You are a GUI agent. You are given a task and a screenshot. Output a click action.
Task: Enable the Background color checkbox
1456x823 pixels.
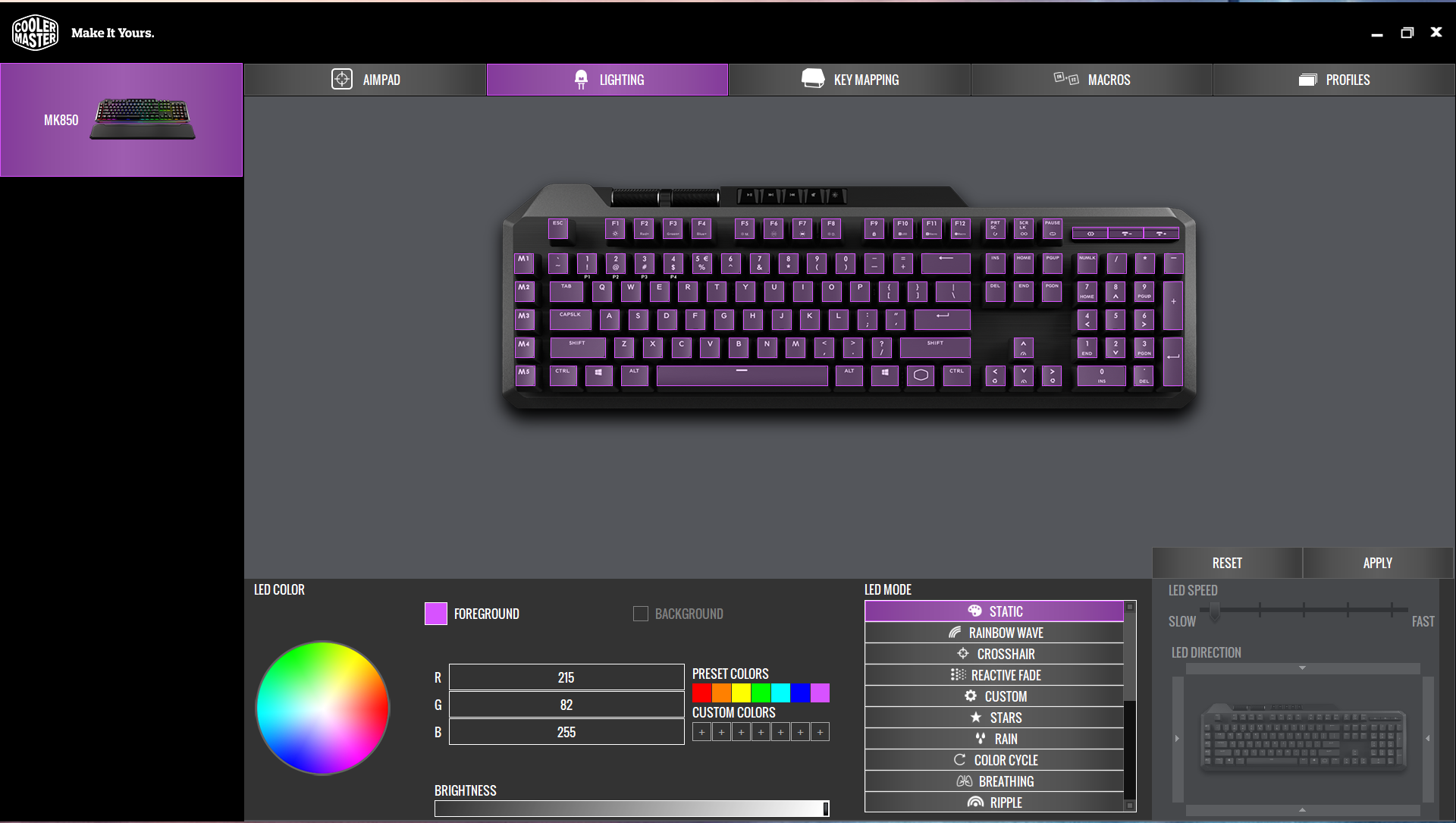coord(641,614)
